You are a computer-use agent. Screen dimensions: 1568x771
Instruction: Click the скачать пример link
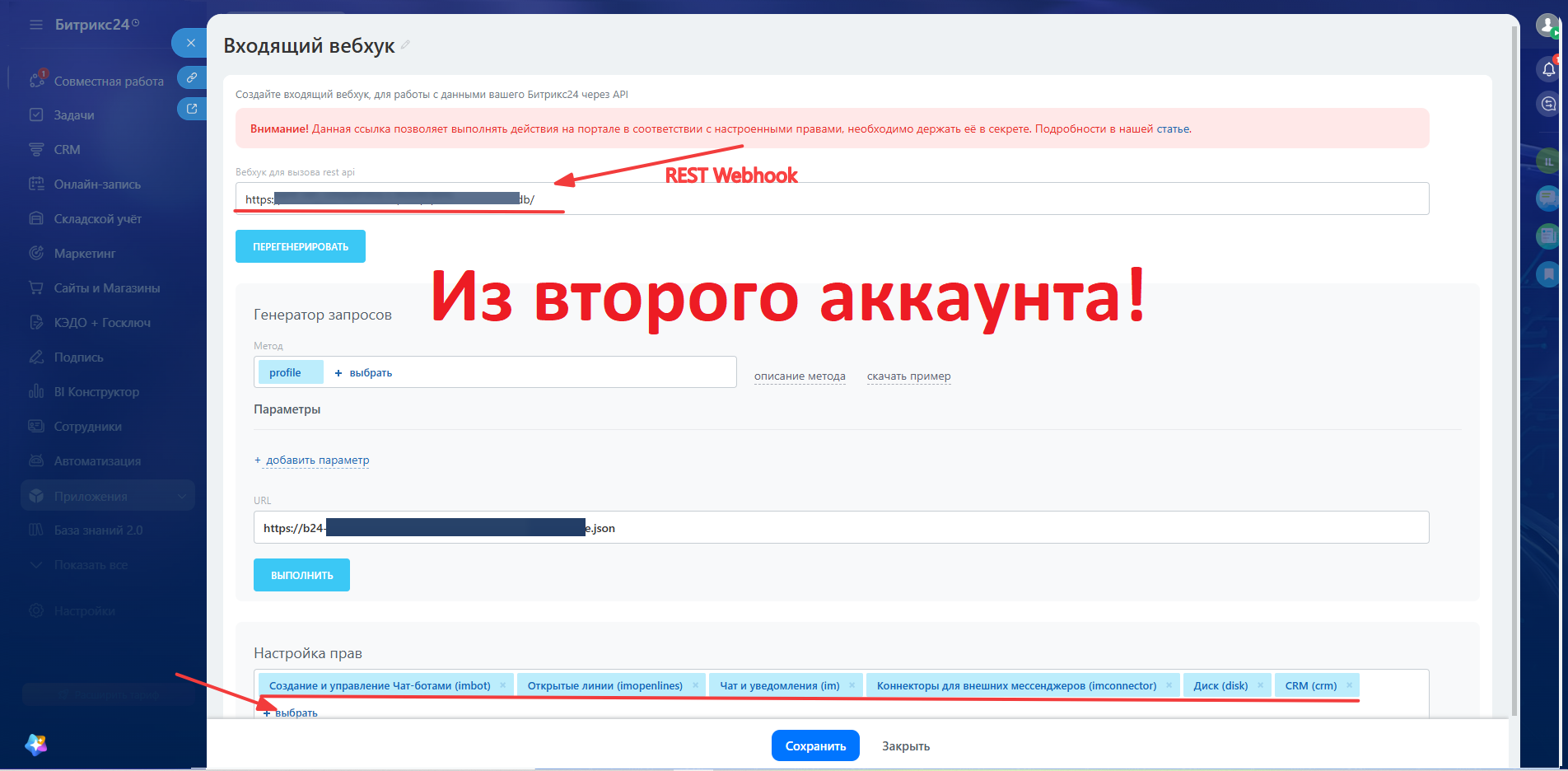click(x=908, y=376)
